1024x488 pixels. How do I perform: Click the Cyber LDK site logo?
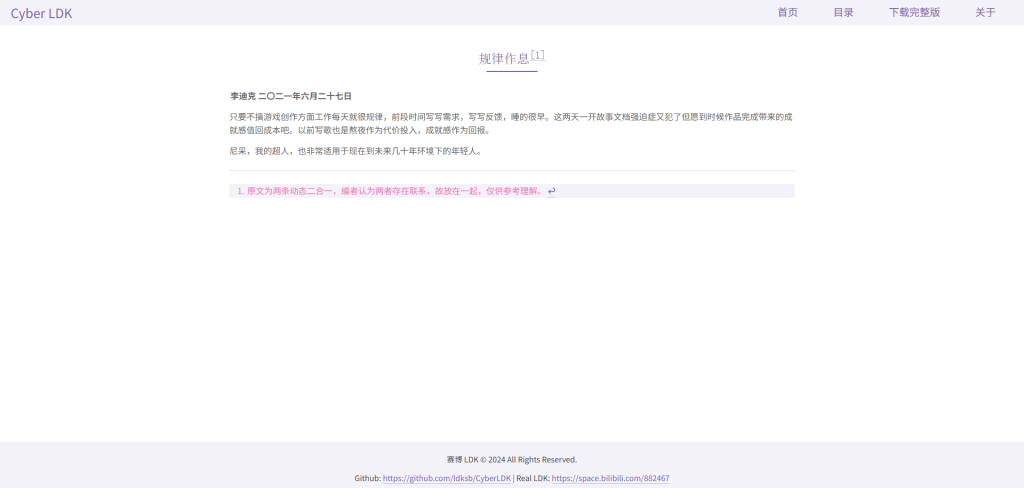pyautogui.click(x=41, y=13)
